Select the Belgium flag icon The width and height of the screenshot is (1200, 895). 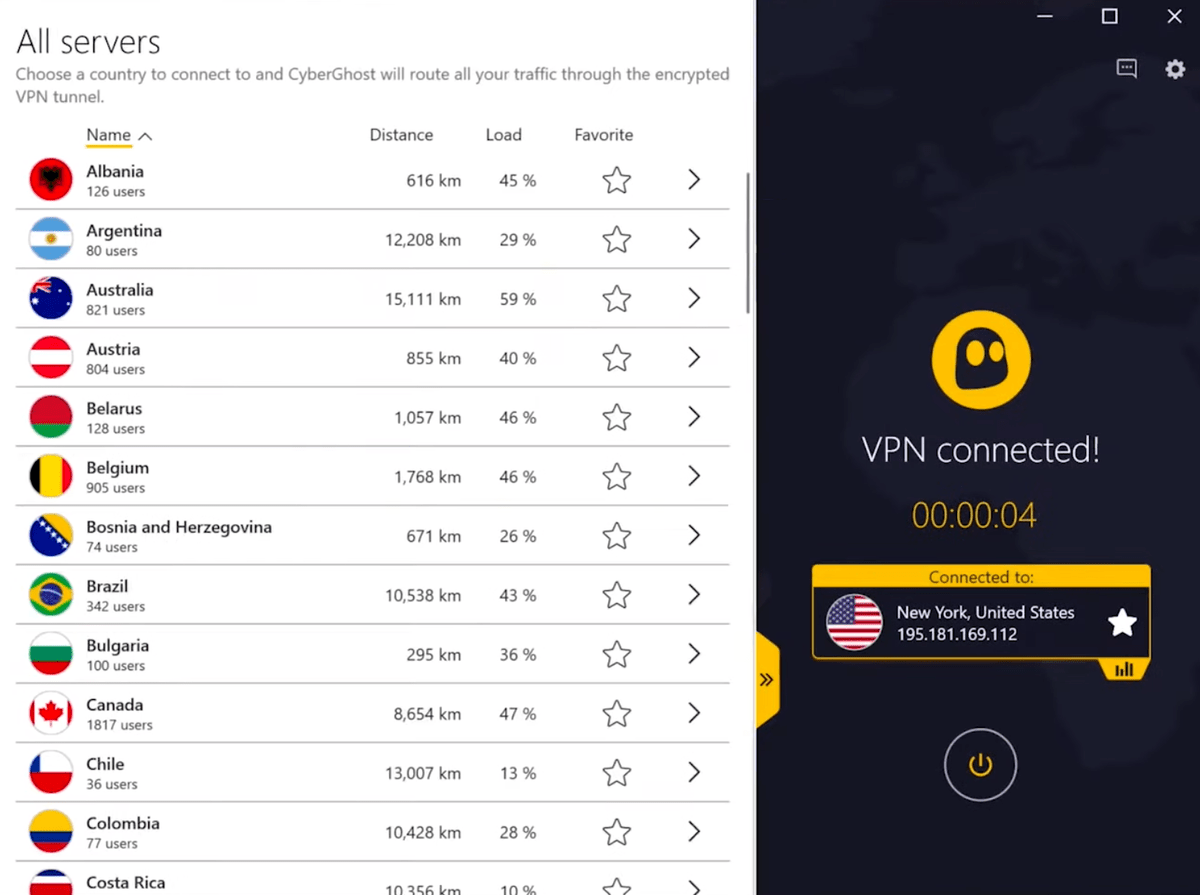click(50, 477)
